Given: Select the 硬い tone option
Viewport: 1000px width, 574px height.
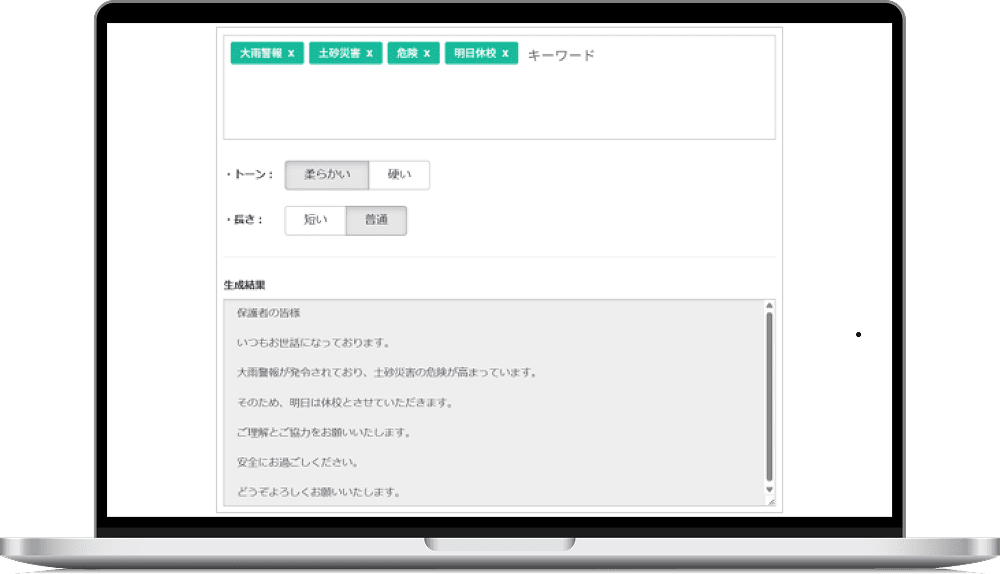Looking at the screenshot, I should click(x=399, y=175).
